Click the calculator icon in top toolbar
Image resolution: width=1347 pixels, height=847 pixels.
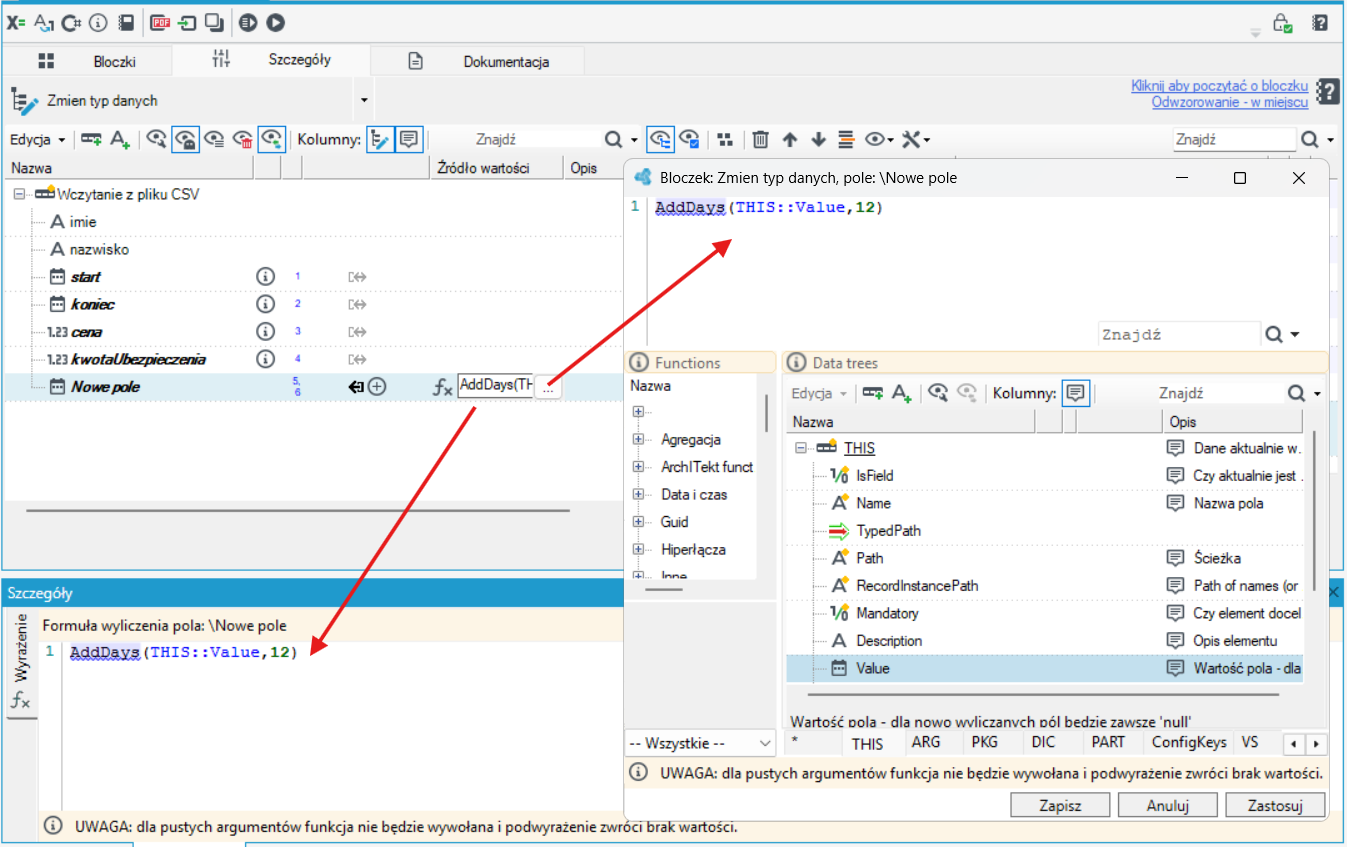126,21
